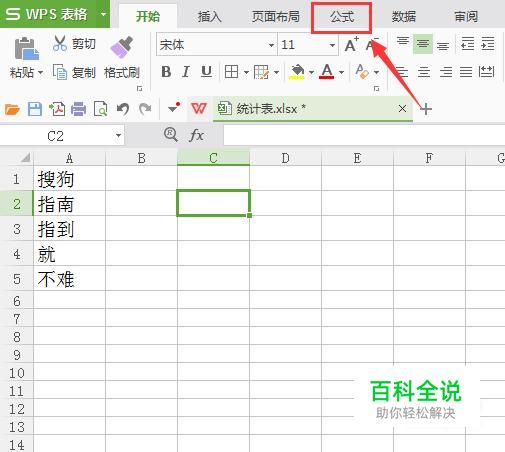Export to PDF icon
This screenshot has width=505, height=452.
(57, 109)
